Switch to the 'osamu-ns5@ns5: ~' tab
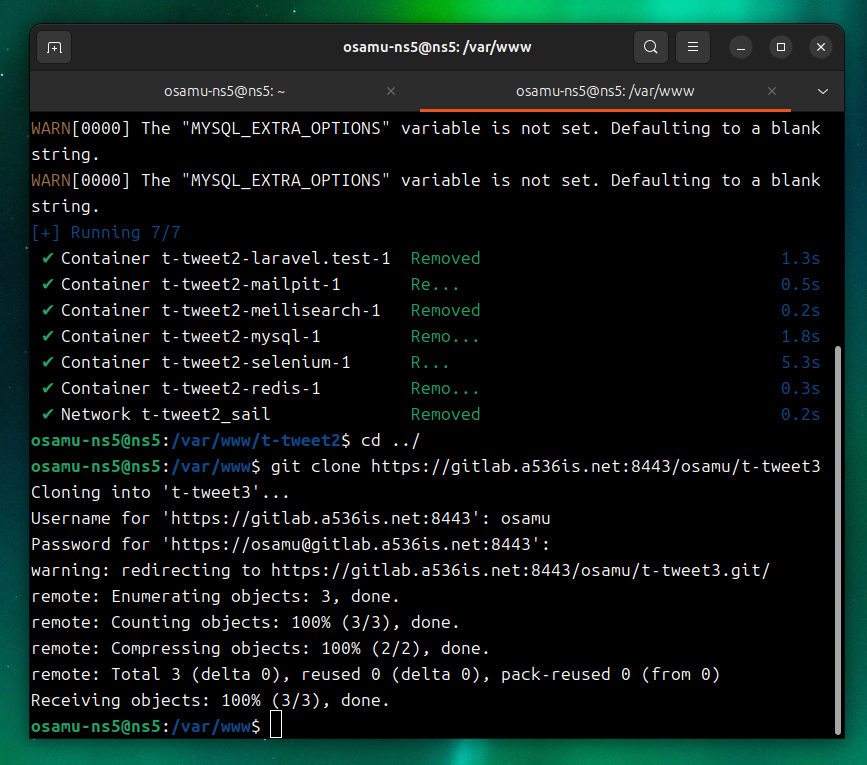Image resolution: width=867 pixels, height=765 pixels. pos(225,91)
